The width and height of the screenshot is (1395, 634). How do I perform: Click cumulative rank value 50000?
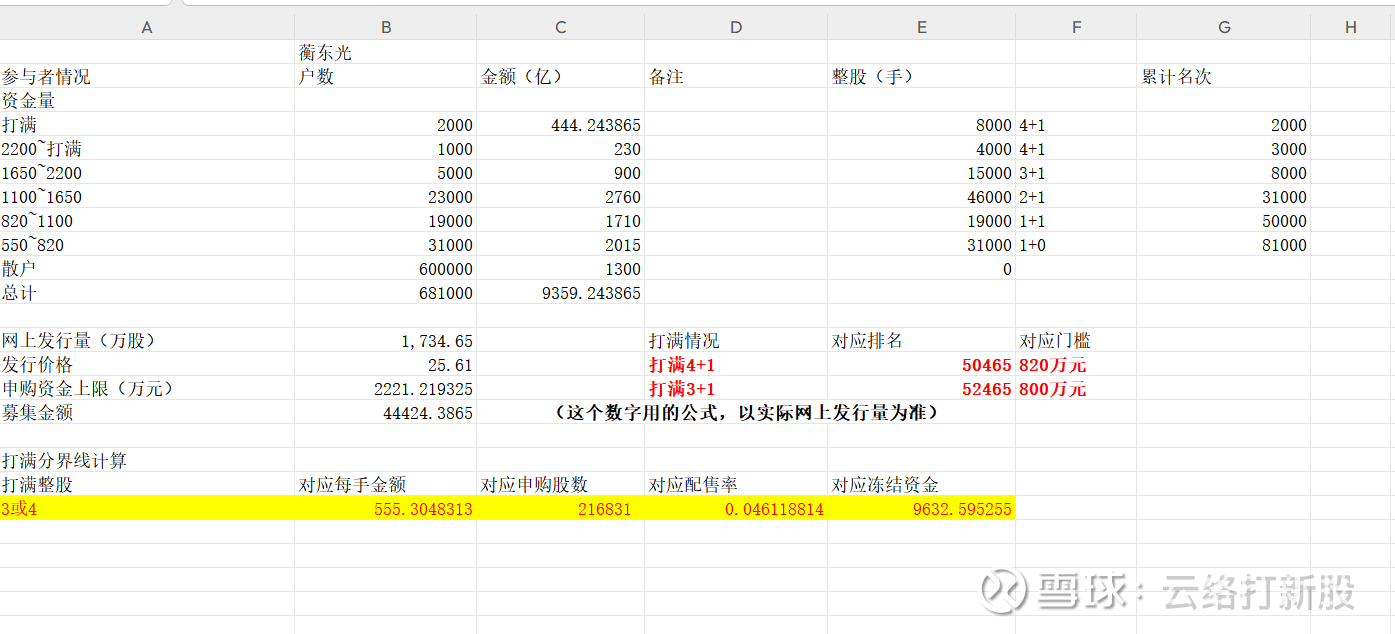click(x=1224, y=221)
